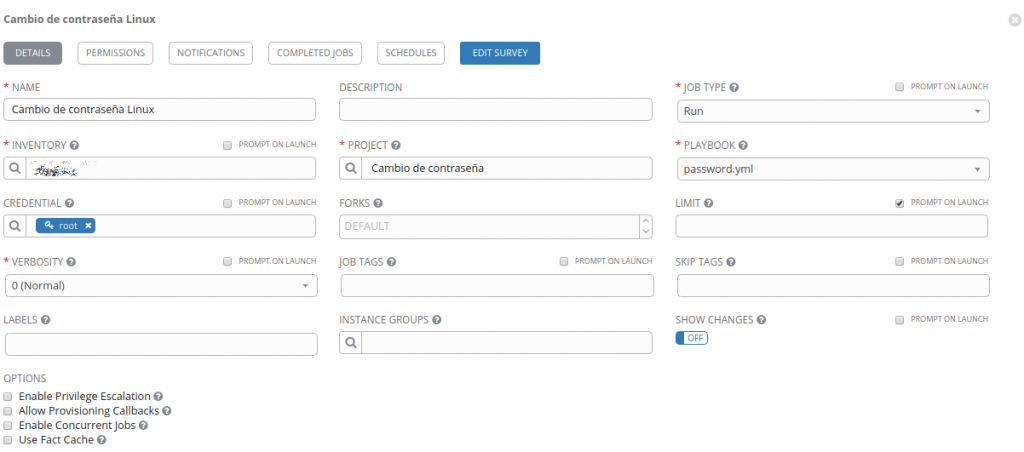
Task: Click into the Skip Tags field
Action: pos(833,285)
